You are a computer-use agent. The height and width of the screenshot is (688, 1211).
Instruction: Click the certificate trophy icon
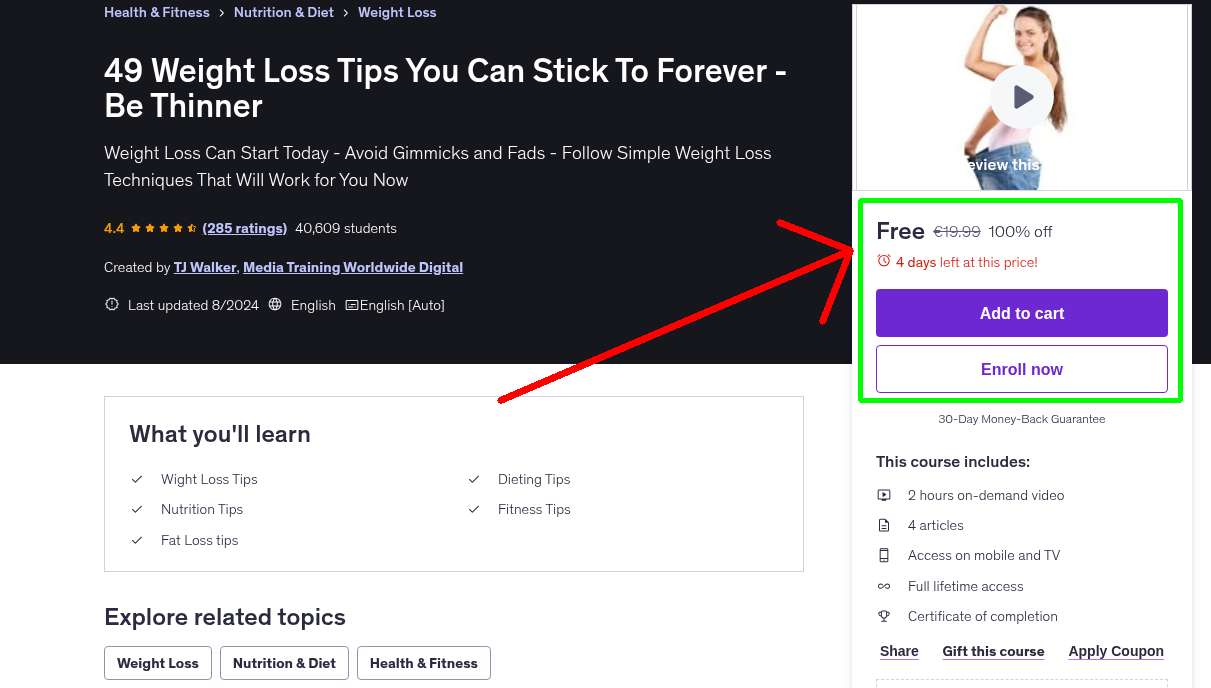coord(884,616)
